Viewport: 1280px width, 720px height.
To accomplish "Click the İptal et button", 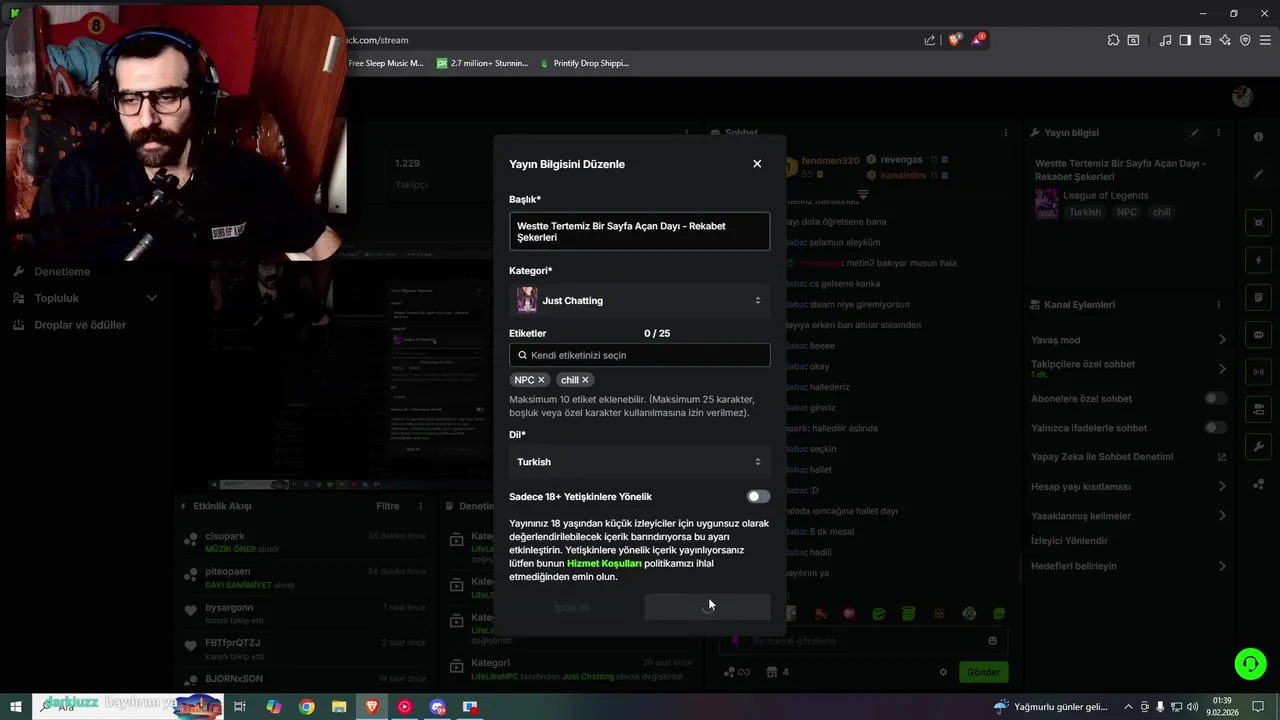I will click(x=572, y=607).
